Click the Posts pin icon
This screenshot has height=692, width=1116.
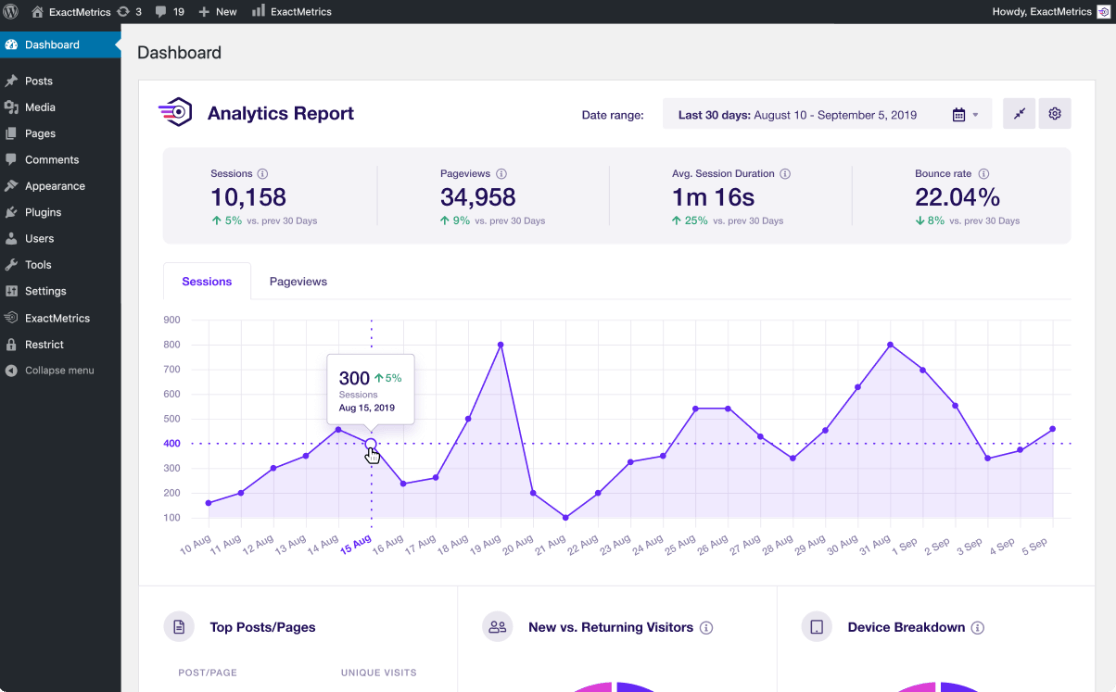pos(11,80)
